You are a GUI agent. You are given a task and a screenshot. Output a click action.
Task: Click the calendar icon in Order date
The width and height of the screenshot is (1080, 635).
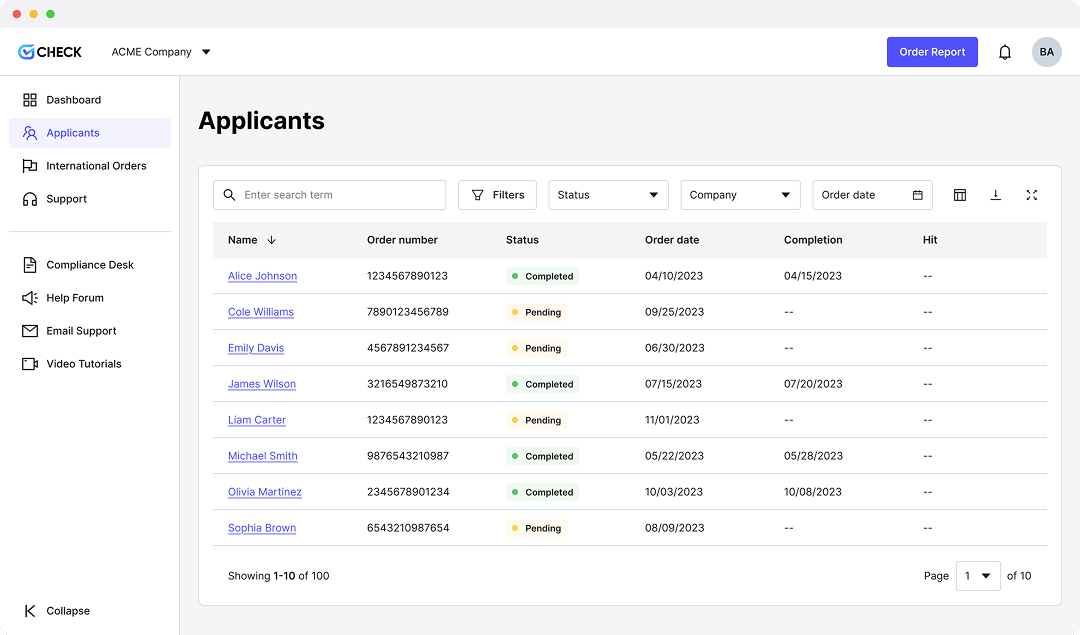917,195
